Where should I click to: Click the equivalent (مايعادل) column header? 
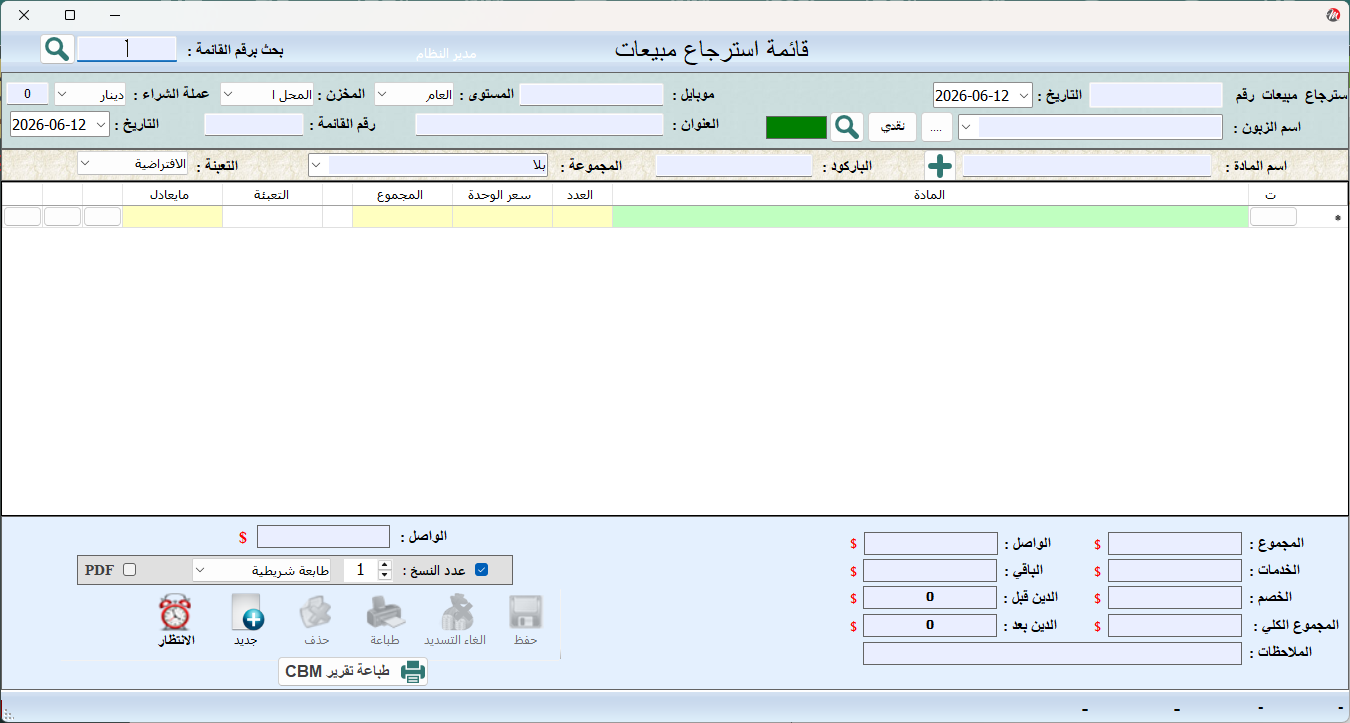(x=172, y=195)
